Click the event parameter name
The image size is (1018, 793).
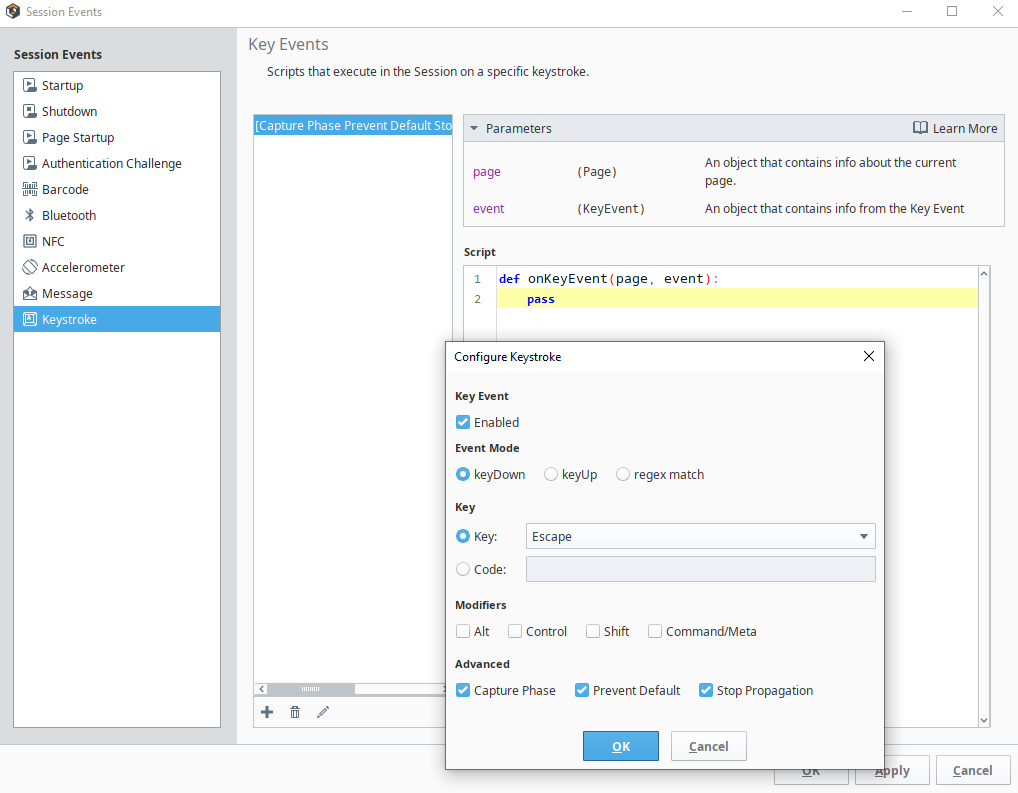click(x=488, y=208)
